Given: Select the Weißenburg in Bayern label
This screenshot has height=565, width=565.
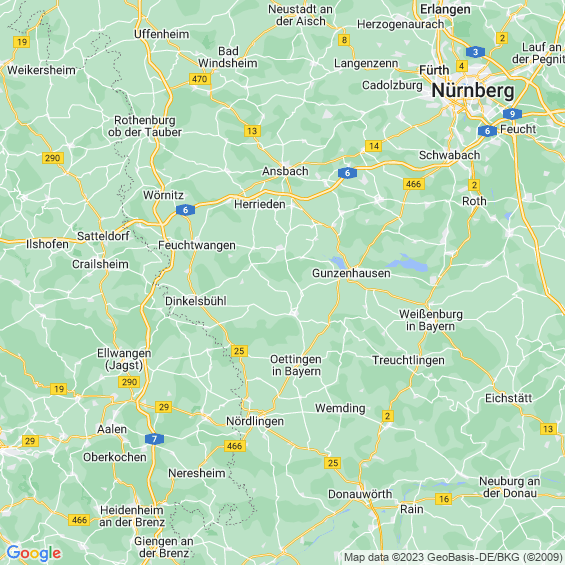Looking at the screenshot, I should point(431,320).
